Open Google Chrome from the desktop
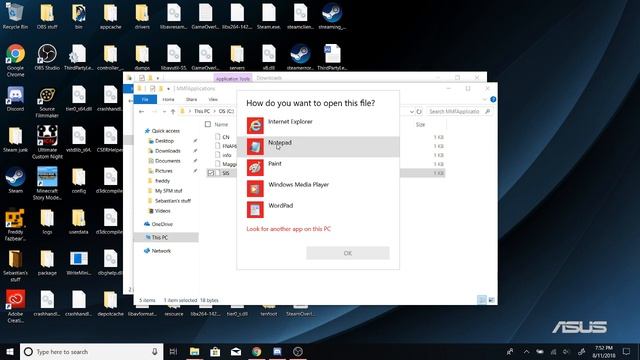Screen dimensions: 640x360 pyautogui.click(x=16, y=60)
